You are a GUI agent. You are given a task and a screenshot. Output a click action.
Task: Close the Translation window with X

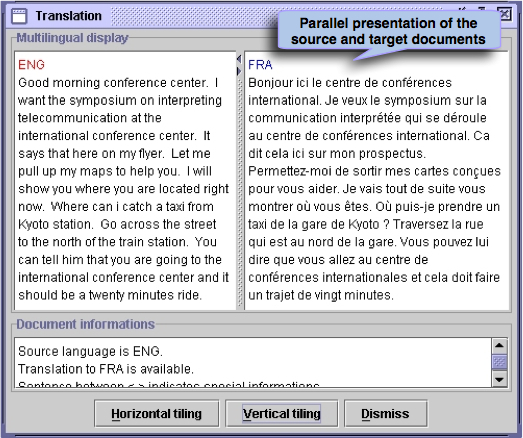(x=505, y=14)
